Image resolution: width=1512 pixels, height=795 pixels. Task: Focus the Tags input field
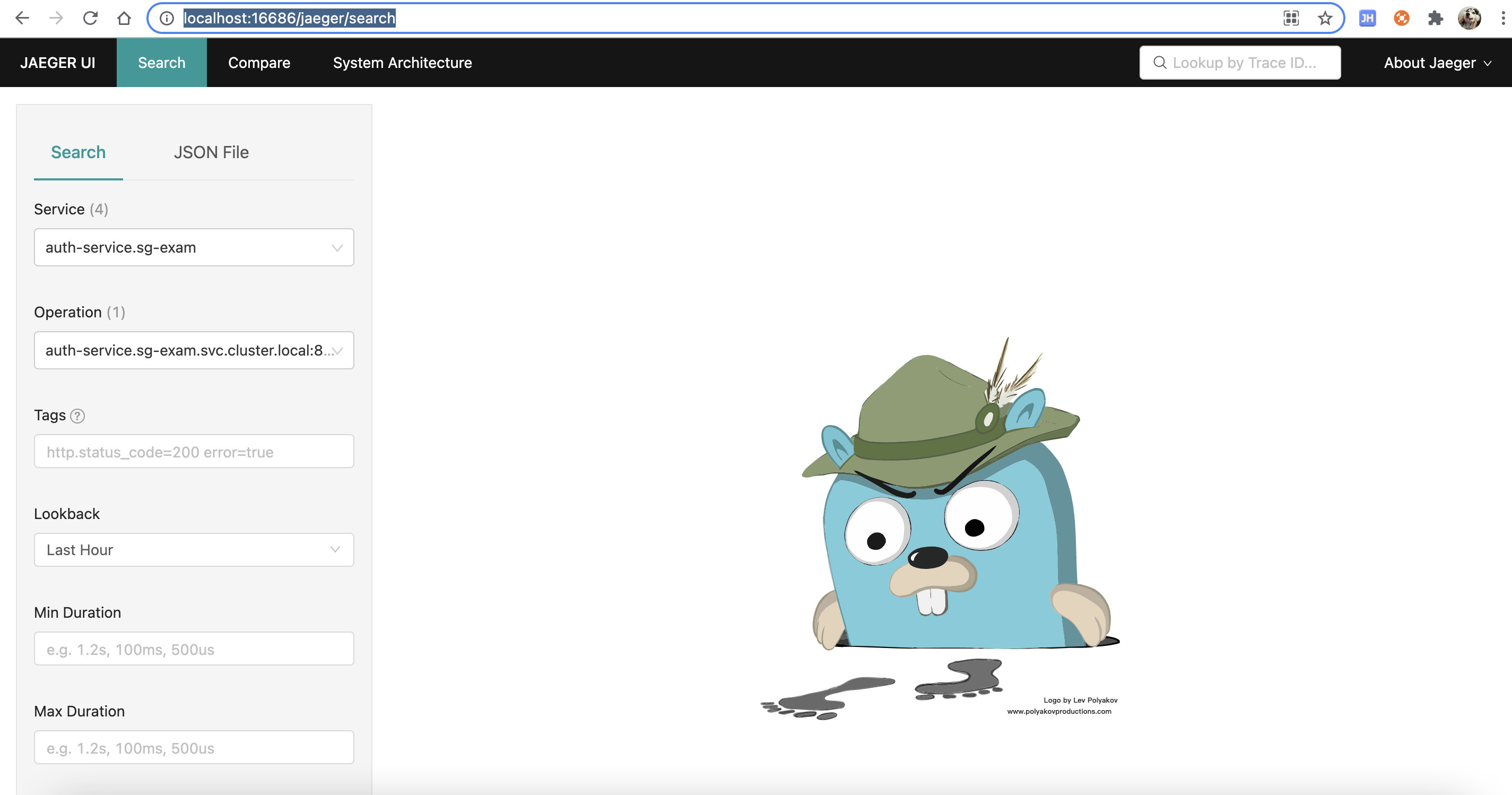194,451
